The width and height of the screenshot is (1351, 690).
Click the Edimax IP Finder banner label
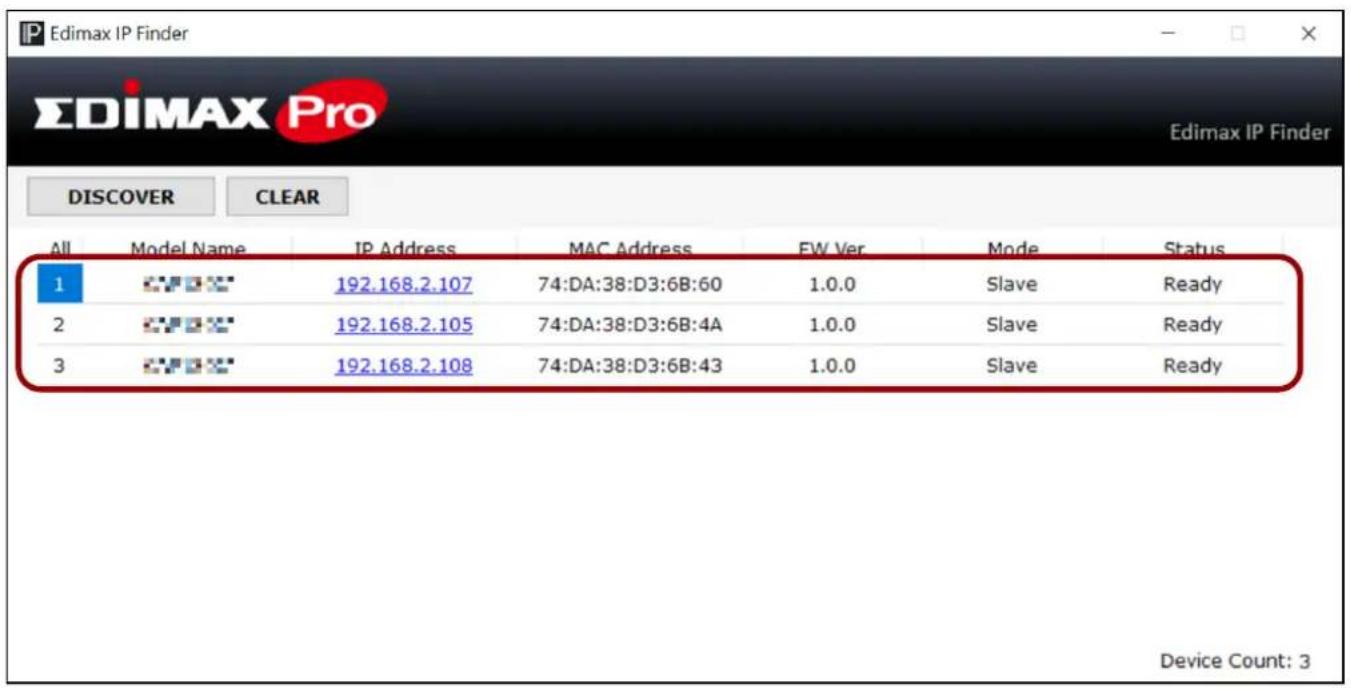pyautogui.click(x=1250, y=132)
